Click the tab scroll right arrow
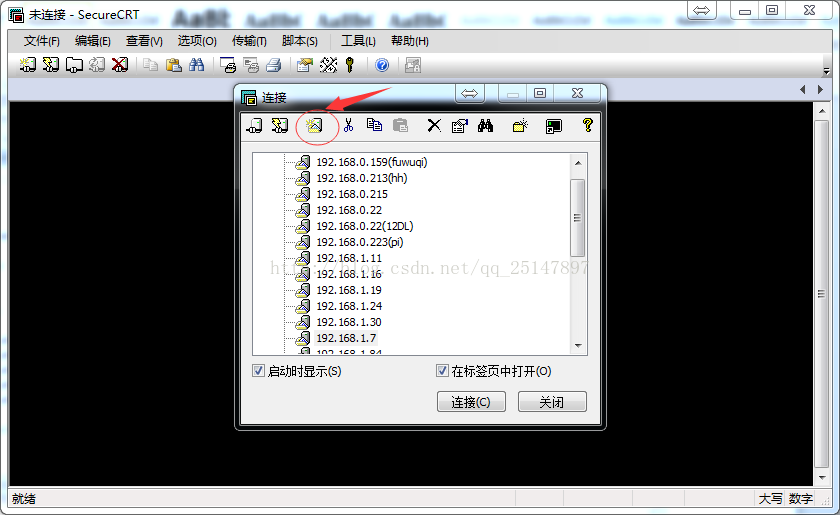Image resolution: width=840 pixels, height=515 pixels. tap(820, 89)
